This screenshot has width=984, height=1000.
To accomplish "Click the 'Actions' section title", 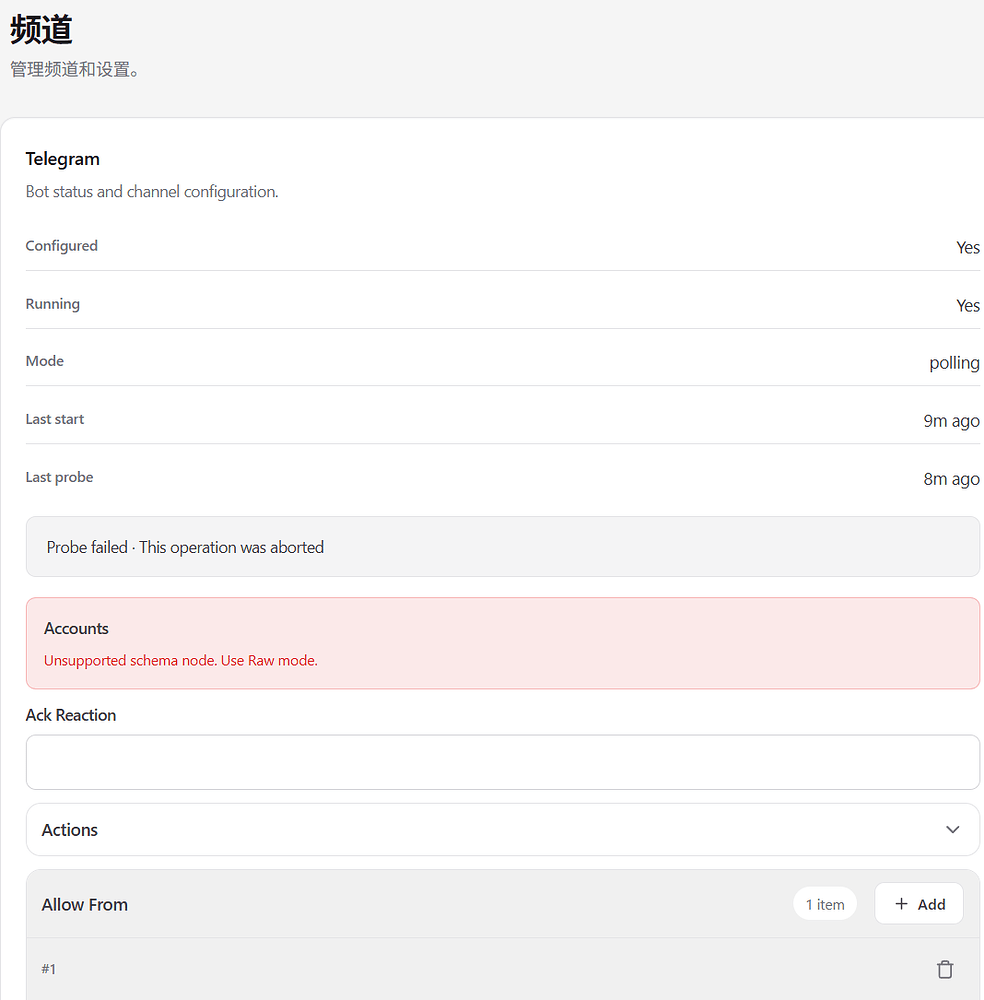I will (x=70, y=830).
